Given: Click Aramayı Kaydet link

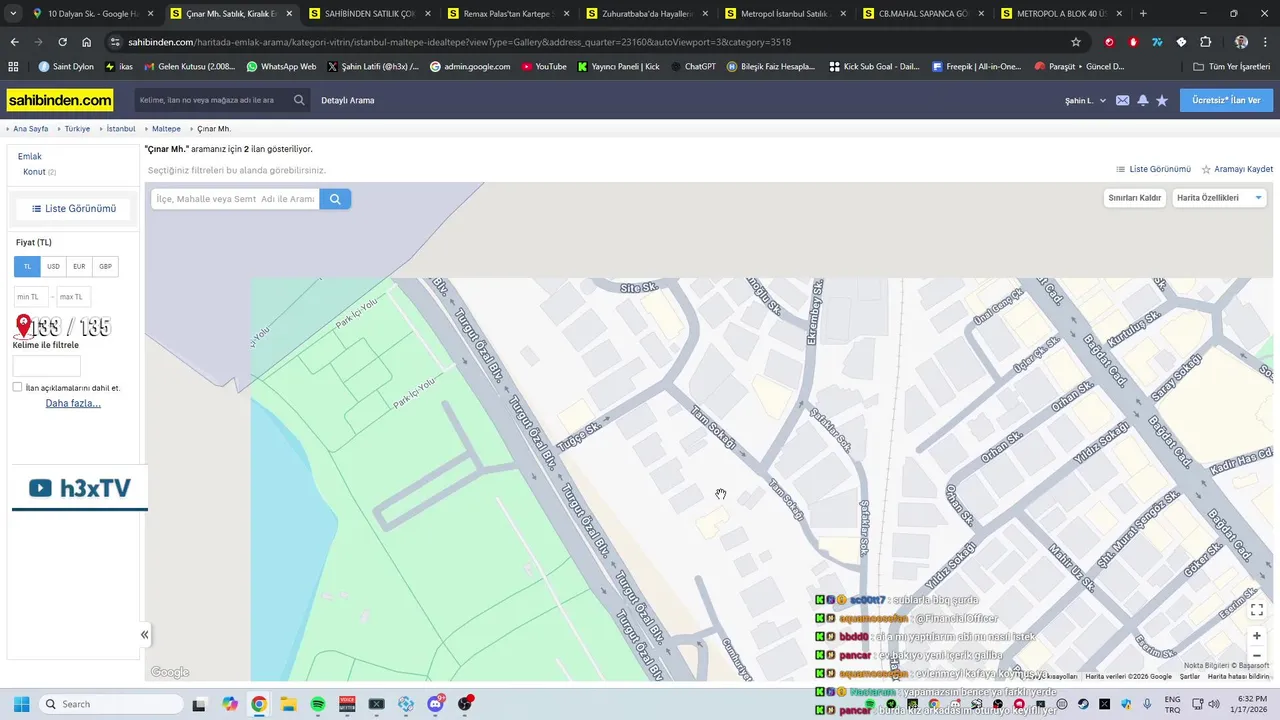Looking at the screenshot, I should tap(1237, 169).
